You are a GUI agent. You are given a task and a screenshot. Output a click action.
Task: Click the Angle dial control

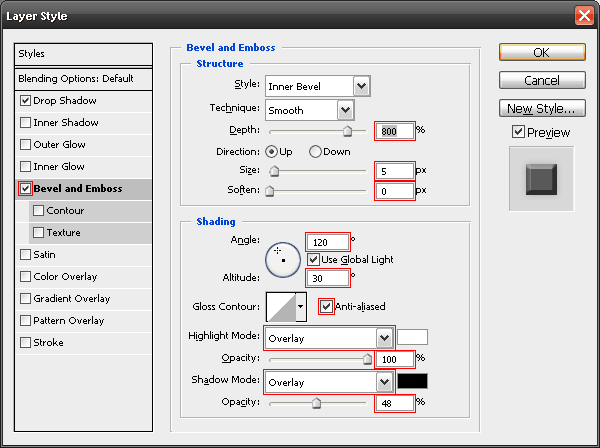pyautogui.click(x=282, y=257)
